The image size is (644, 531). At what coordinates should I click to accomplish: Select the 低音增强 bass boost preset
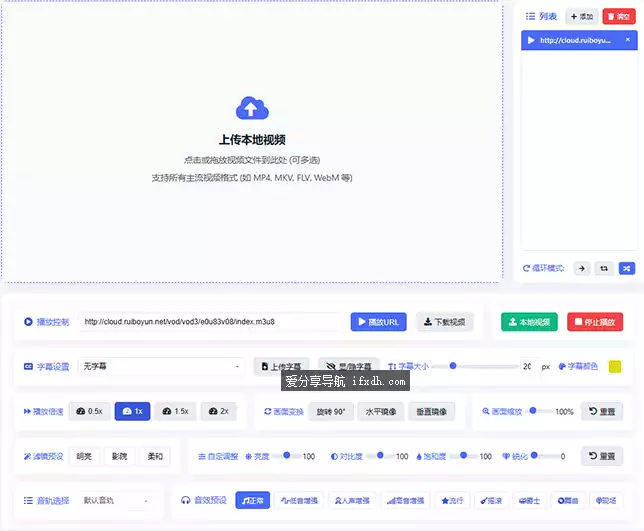click(299, 501)
